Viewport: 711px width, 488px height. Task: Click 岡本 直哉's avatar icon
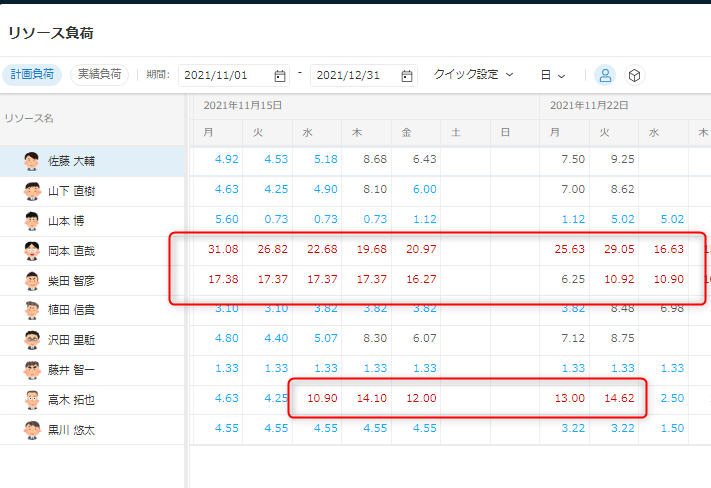[x=31, y=250]
